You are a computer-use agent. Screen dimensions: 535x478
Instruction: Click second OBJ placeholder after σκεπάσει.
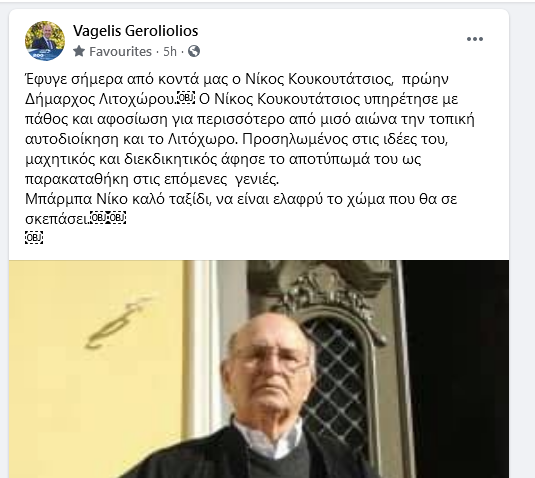(117, 217)
